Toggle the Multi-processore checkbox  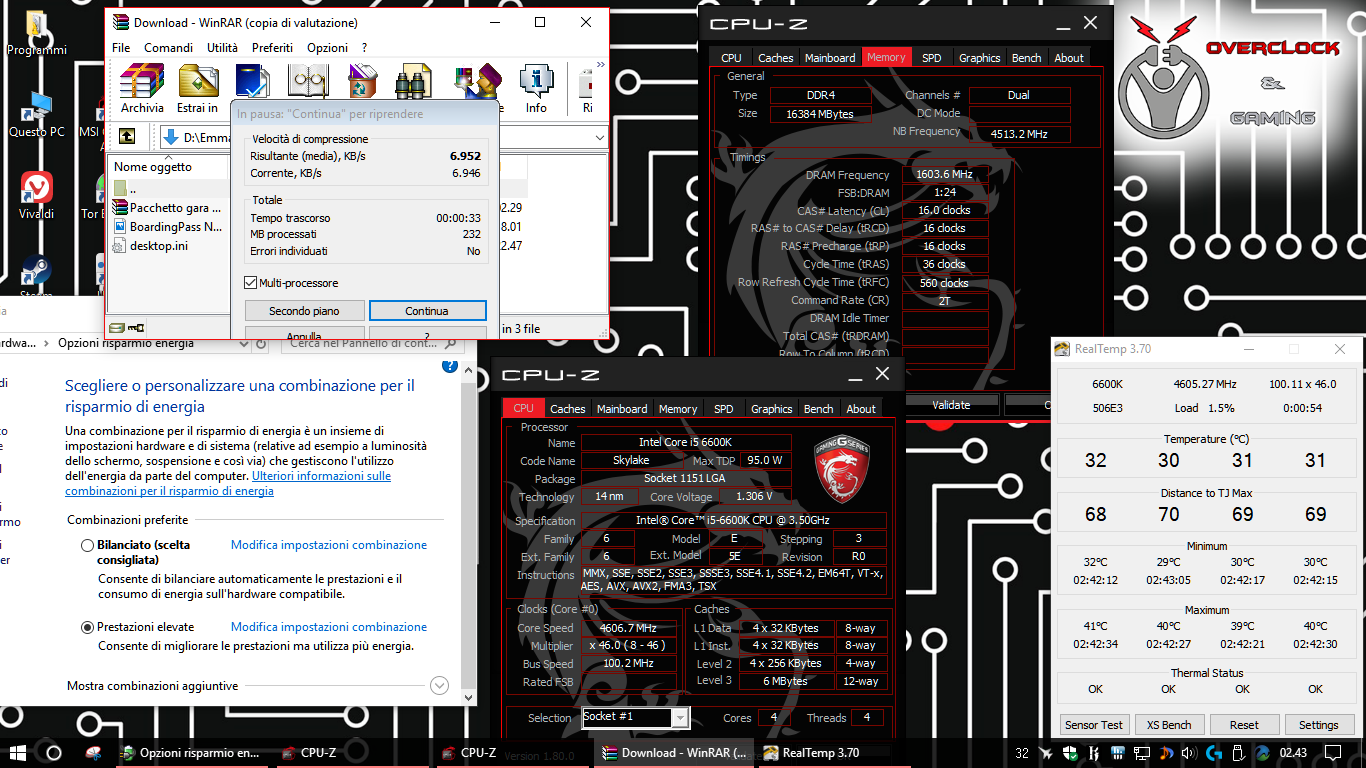click(x=251, y=283)
